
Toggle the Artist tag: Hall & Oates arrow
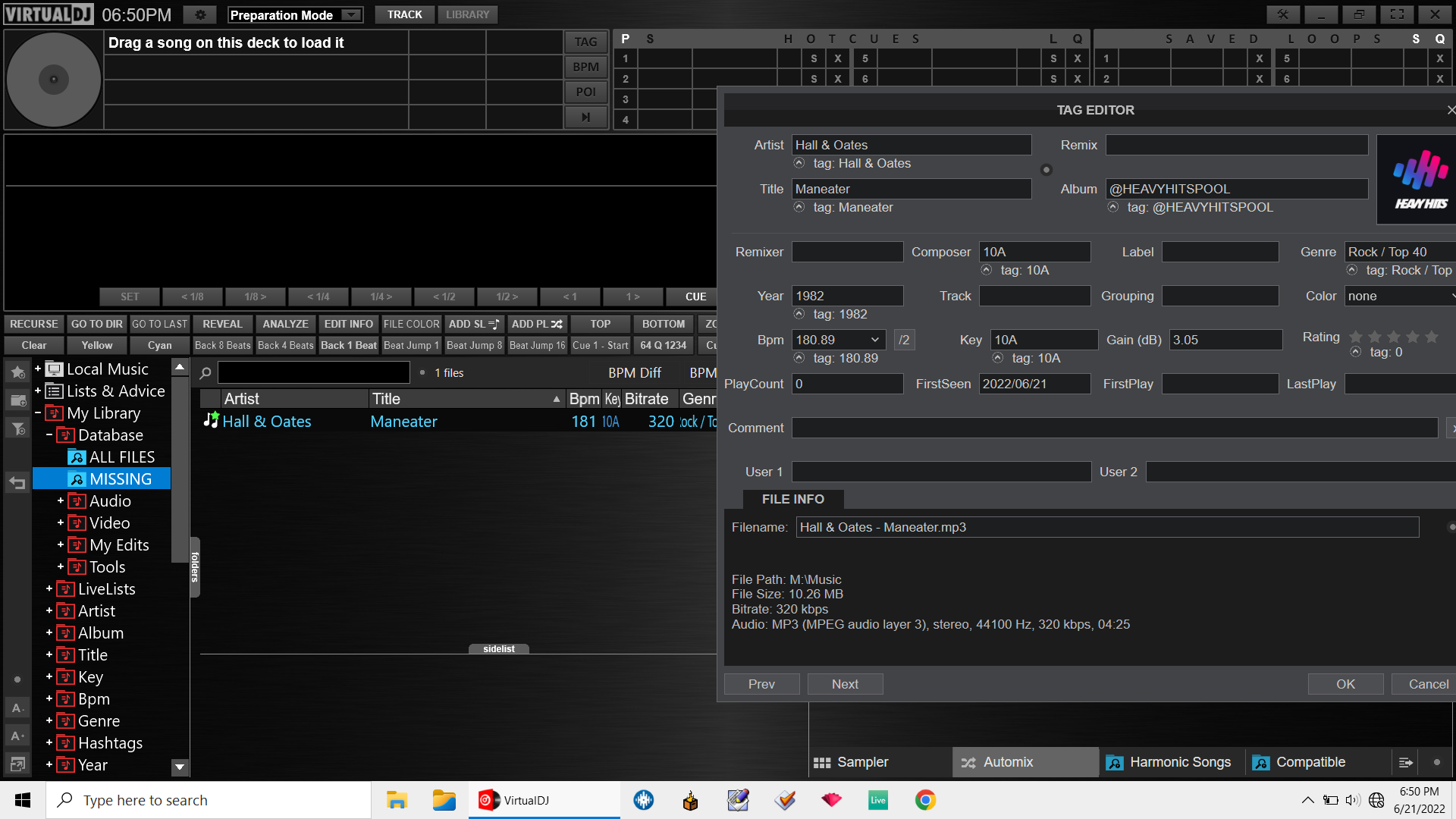799,163
